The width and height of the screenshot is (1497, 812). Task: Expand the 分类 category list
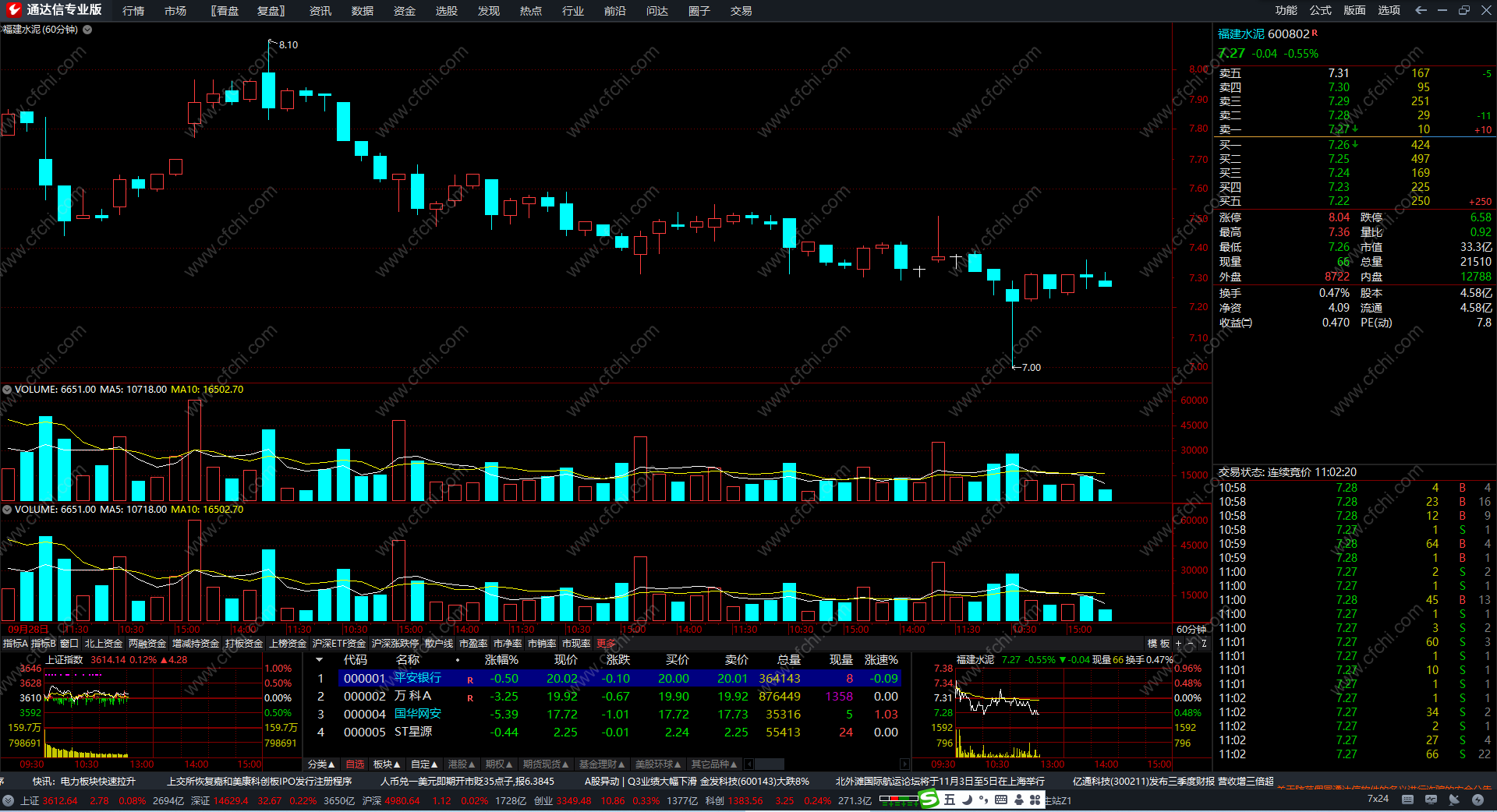[x=321, y=764]
